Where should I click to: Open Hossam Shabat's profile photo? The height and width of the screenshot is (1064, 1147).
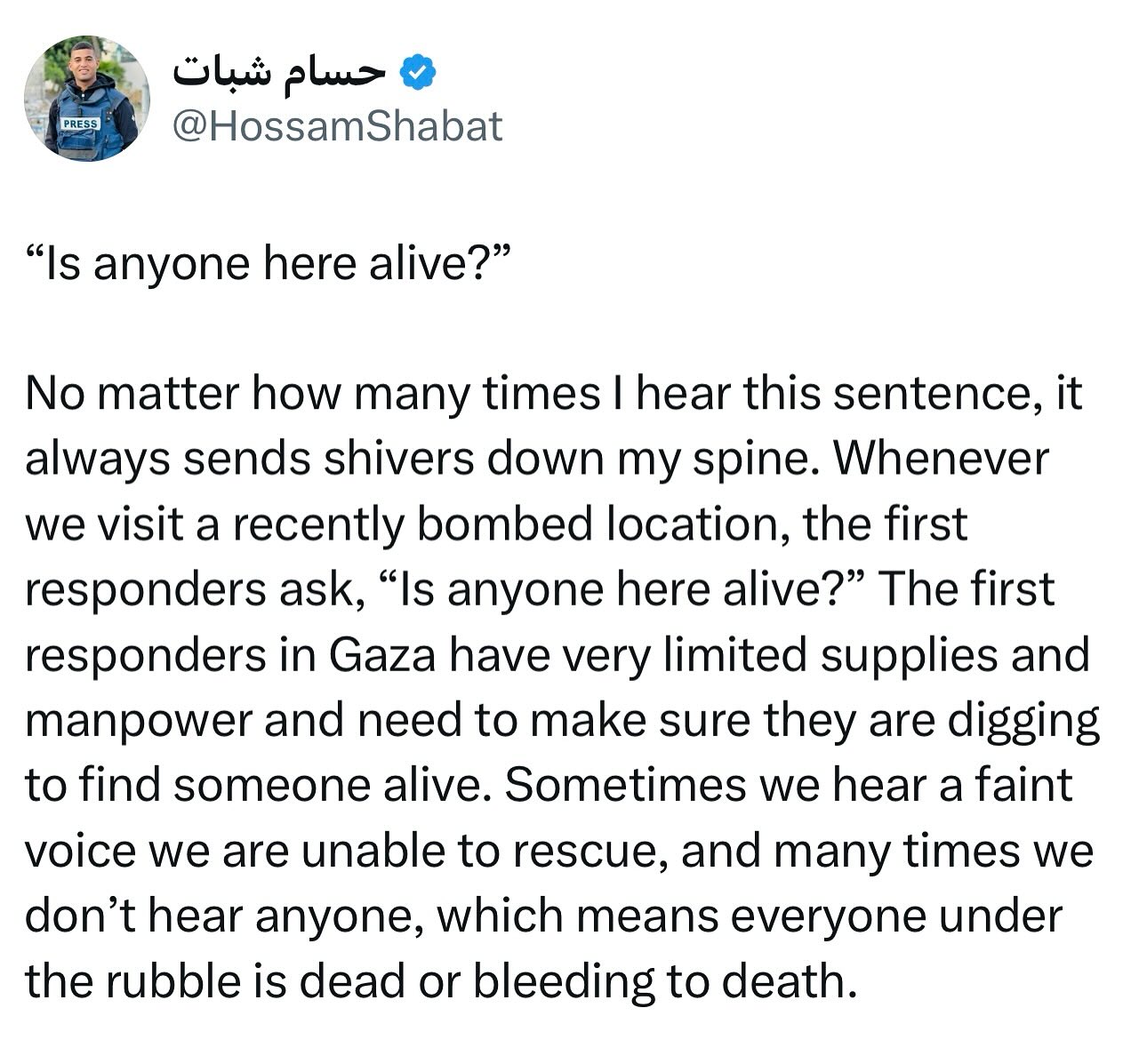[x=87, y=98]
